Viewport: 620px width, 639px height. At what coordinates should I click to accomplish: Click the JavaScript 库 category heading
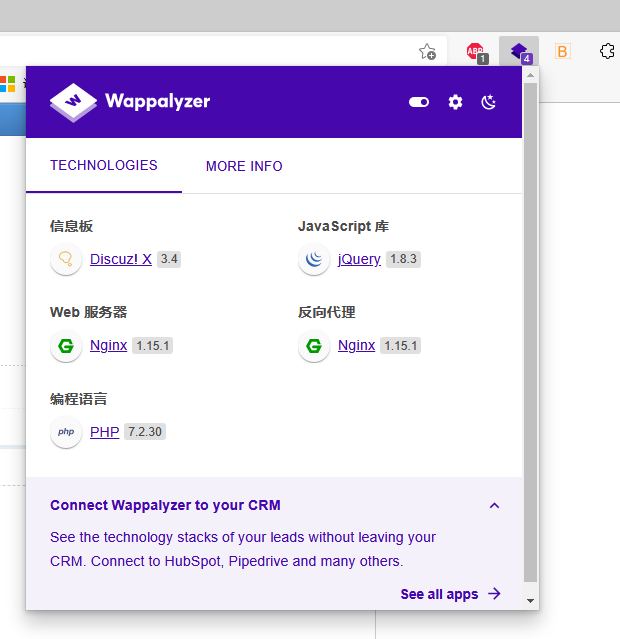tap(343, 226)
